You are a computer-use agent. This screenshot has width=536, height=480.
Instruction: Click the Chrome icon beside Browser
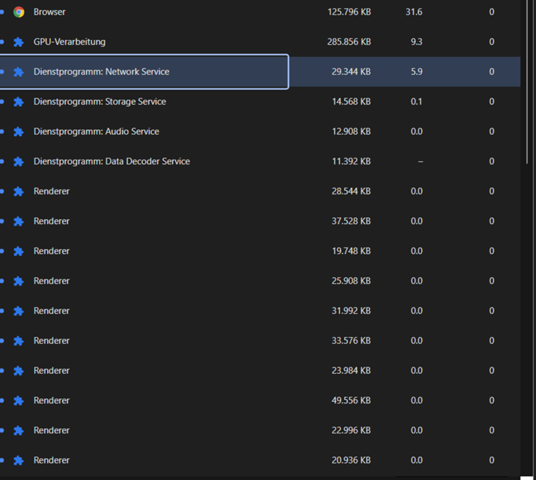(19, 12)
